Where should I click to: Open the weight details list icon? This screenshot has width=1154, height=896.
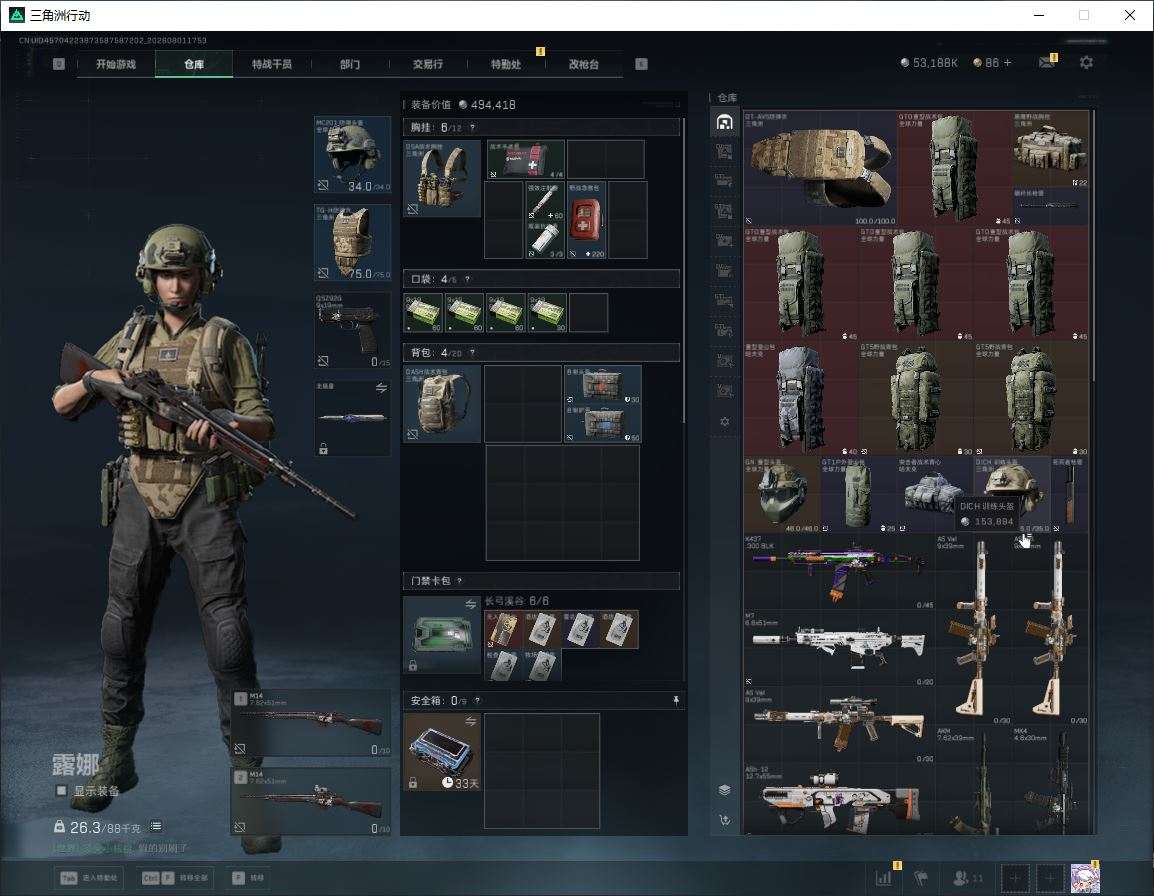point(156,826)
